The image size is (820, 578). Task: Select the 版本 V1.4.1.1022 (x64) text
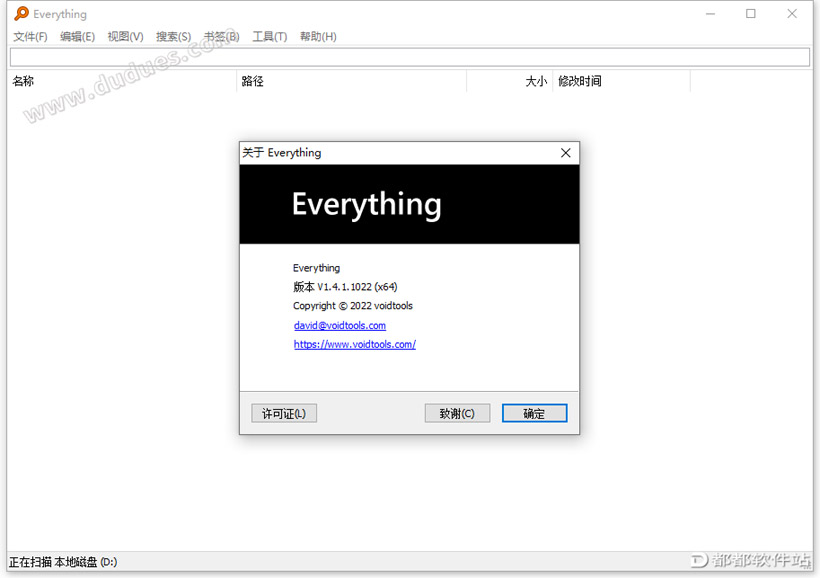pyautogui.click(x=345, y=287)
